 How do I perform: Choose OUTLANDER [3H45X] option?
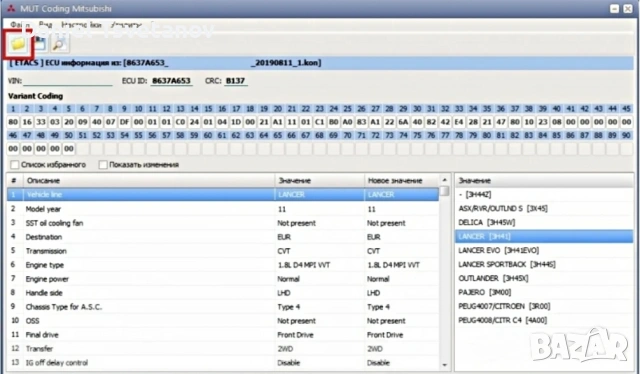point(544,278)
